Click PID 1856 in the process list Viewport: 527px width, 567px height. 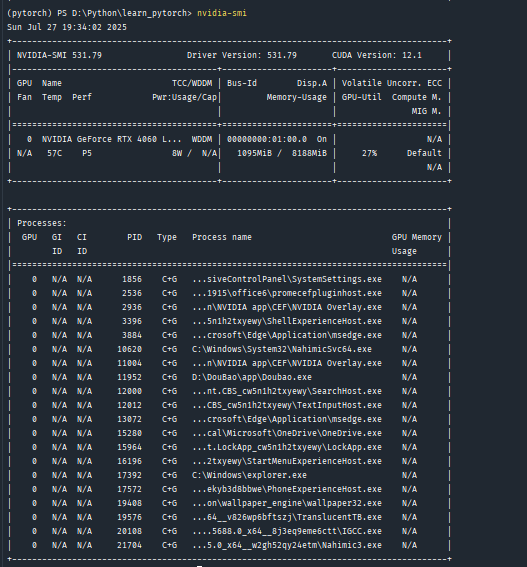(132, 280)
